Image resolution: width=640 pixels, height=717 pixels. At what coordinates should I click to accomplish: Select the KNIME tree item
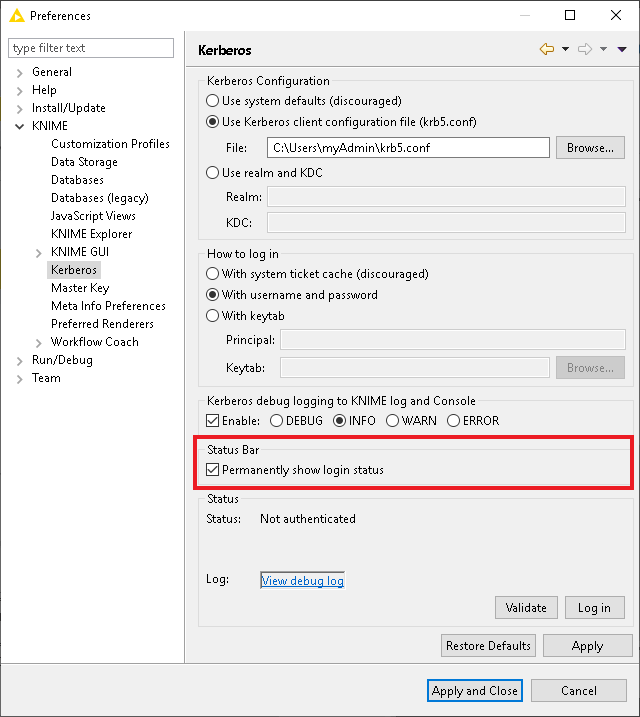50,126
